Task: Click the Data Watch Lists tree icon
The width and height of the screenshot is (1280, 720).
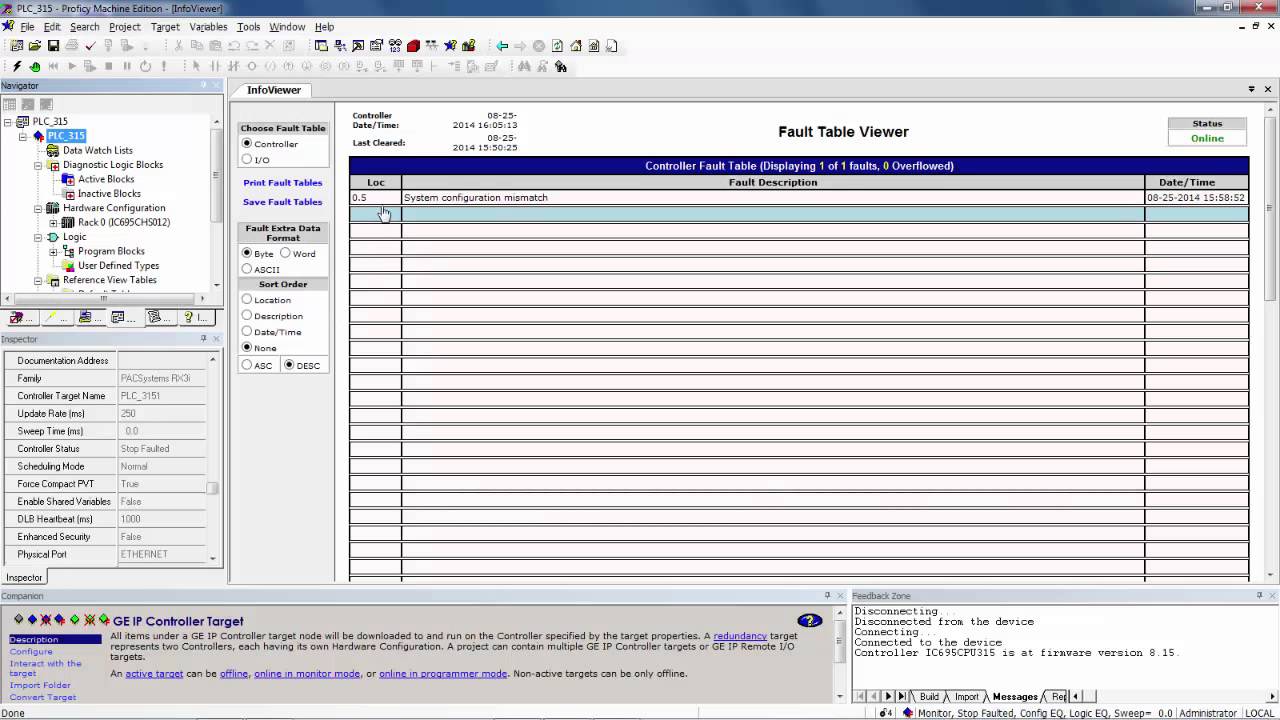Action: (53, 150)
